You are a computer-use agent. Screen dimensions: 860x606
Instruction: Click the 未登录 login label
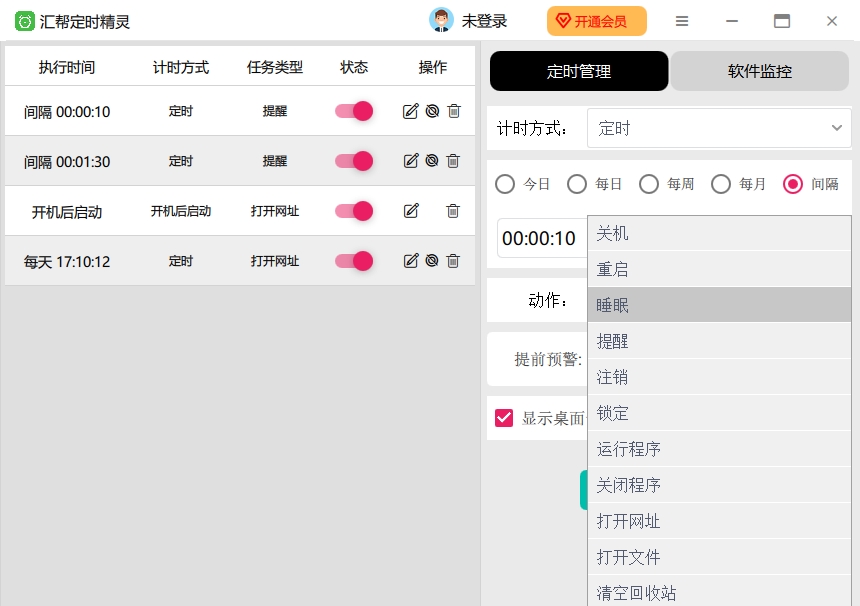pyautogui.click(x=484, y=21)
